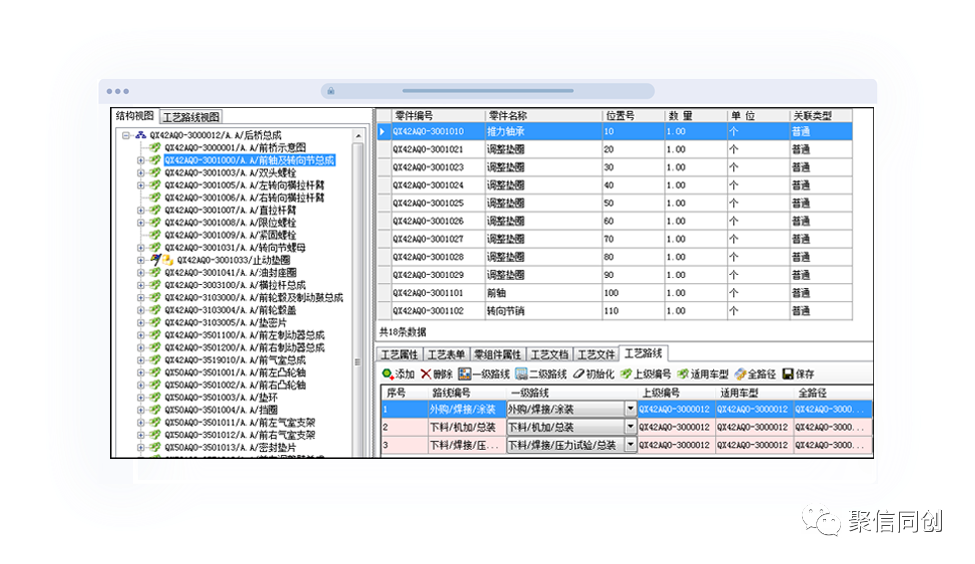Click the 适用车型 applicable model tool
The width and height of the screenshot is (975, 564).
pyautogui.click(x=703, y=374)
